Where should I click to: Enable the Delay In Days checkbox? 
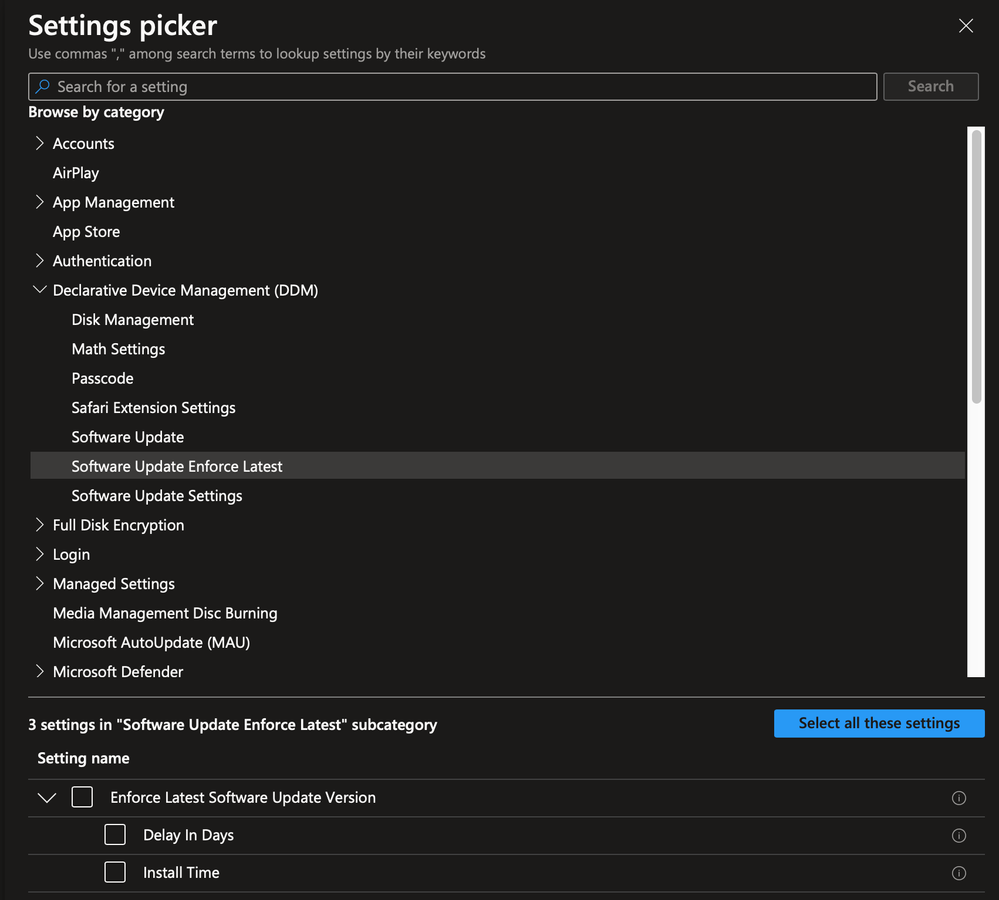coord(115,835)
